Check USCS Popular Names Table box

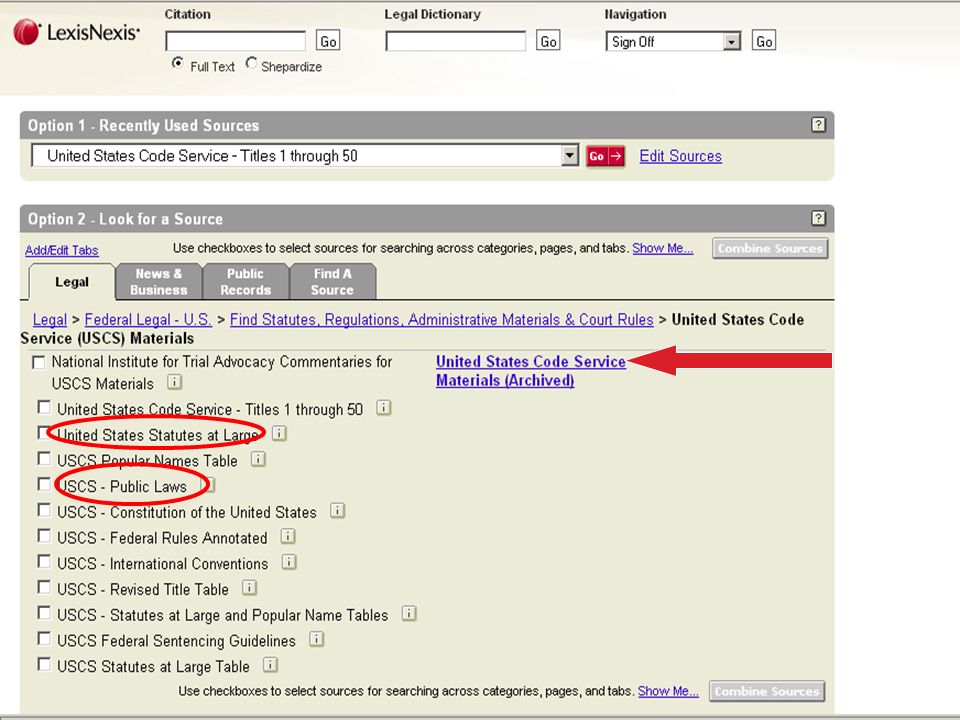point(44,459)
